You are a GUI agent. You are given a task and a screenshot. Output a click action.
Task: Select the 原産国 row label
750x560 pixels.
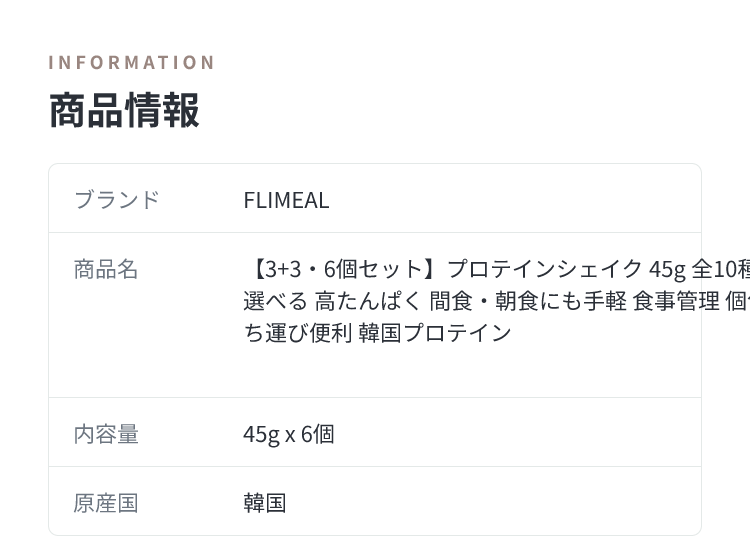pos(106,503)
